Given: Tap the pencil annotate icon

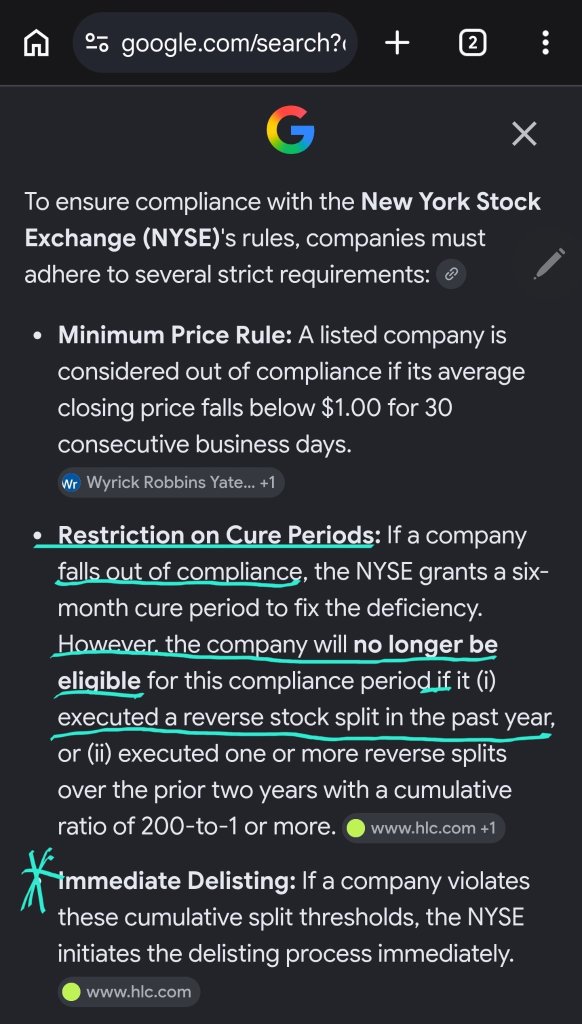Looking at the screenshot, I should (549, 264).
